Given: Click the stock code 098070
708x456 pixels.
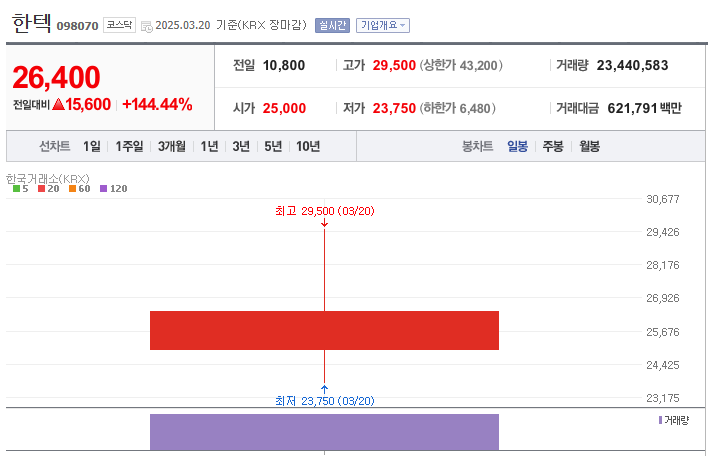Looking at the screenshot, I should coord(77,26).
